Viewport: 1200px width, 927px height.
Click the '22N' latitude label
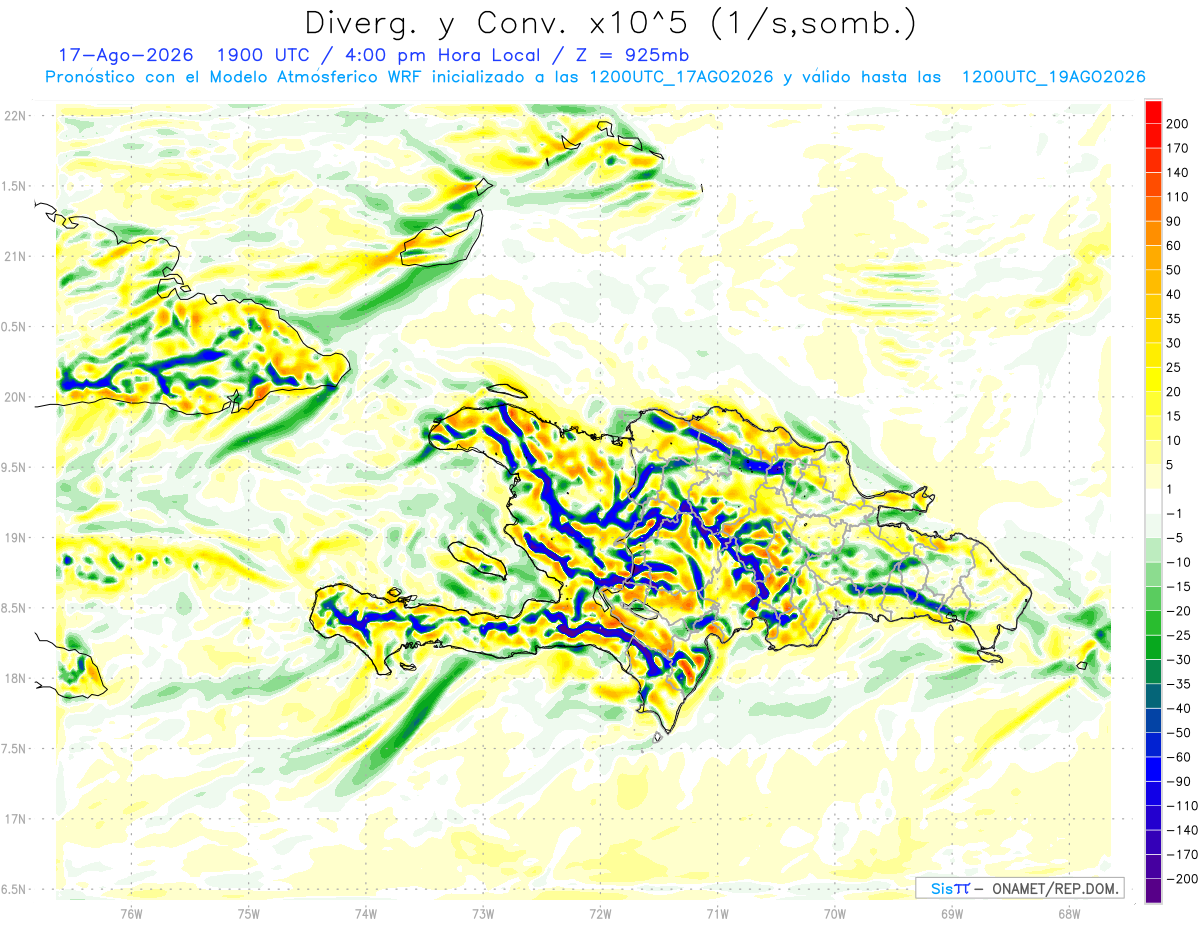[x=14, y=115]
